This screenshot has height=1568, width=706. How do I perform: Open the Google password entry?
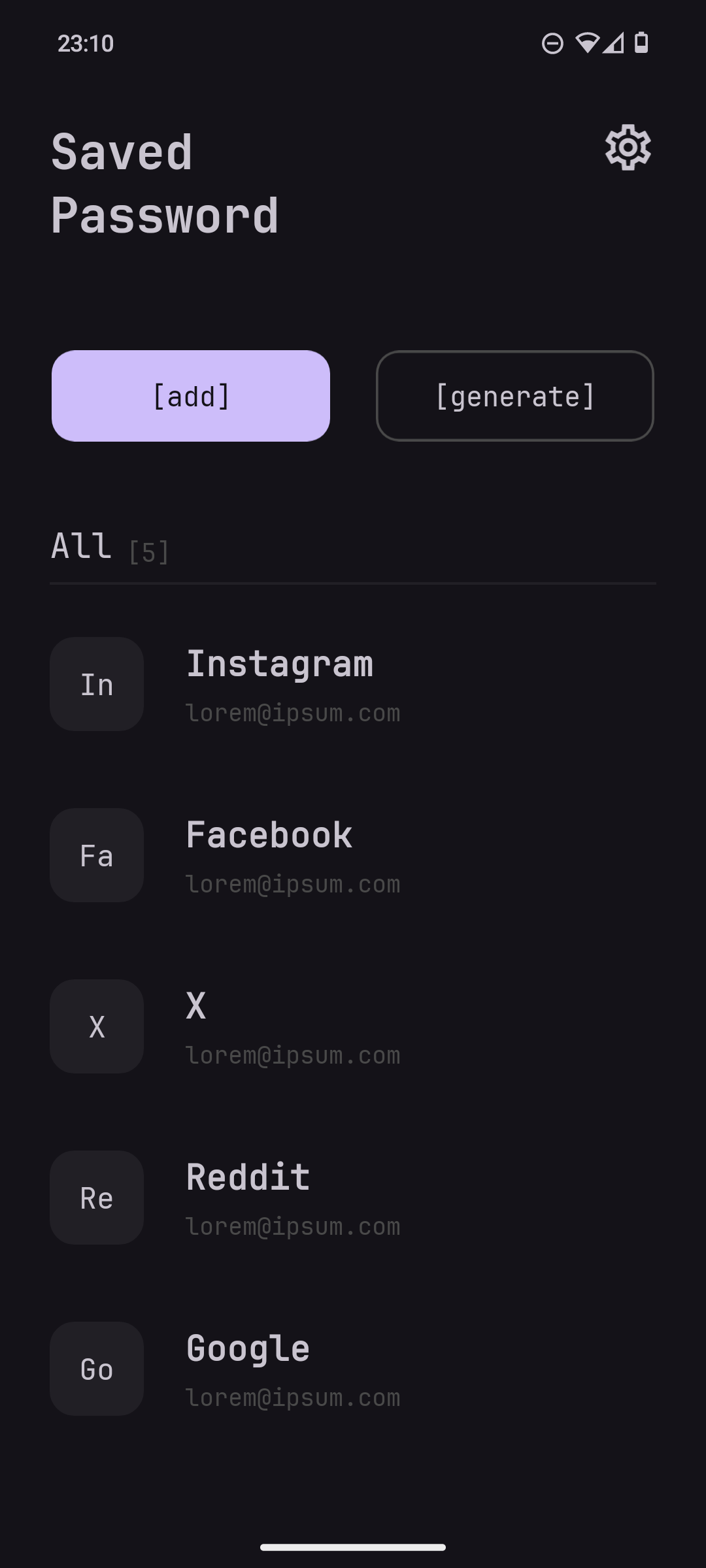click(248, 1348)
